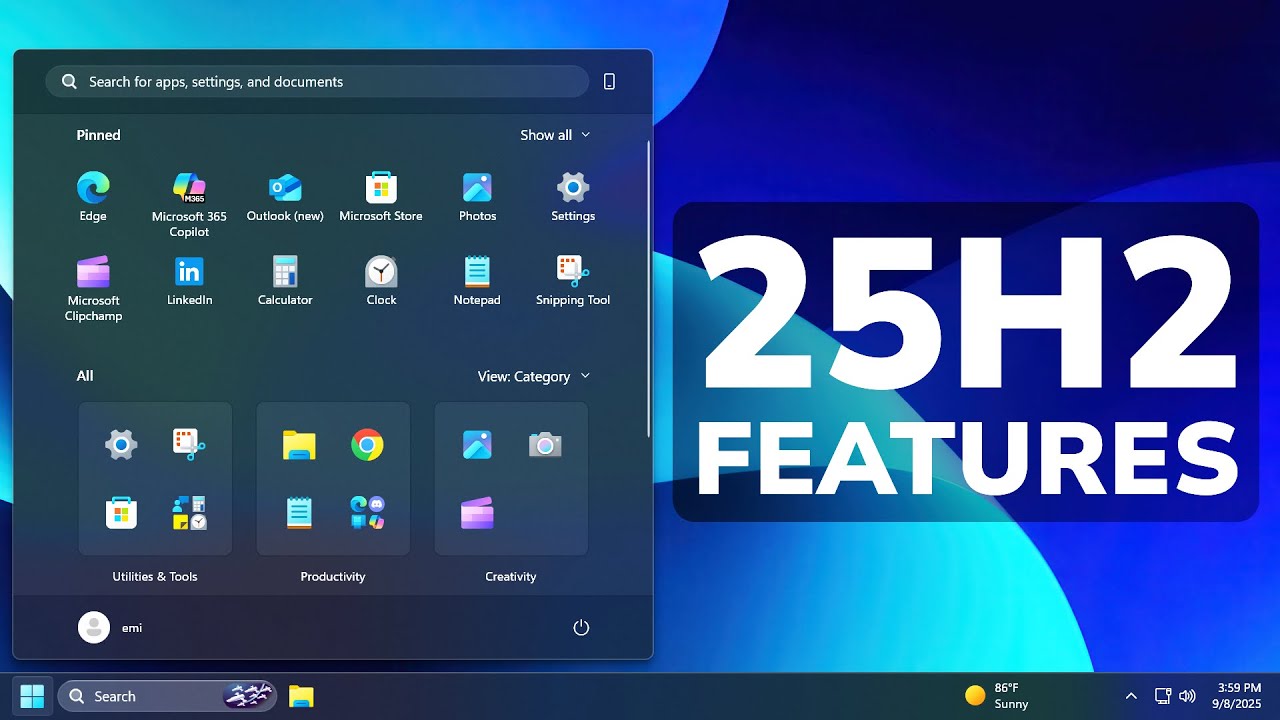This screenshot has height=720, width=1280.
Task: Launch Camera in Creativity folder
Action: (545, 444)
